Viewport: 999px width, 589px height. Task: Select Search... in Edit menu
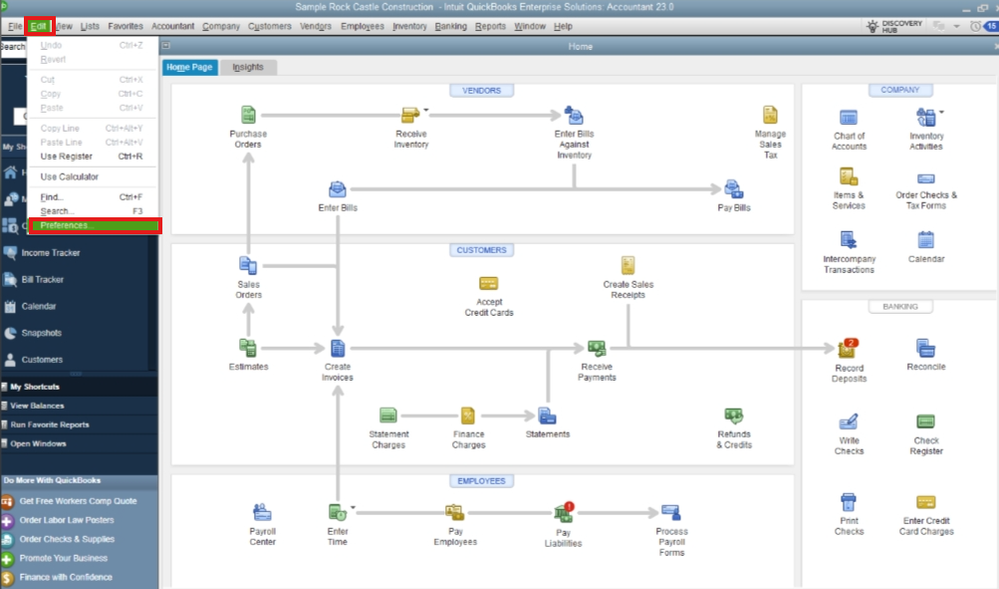click(92, 211)
